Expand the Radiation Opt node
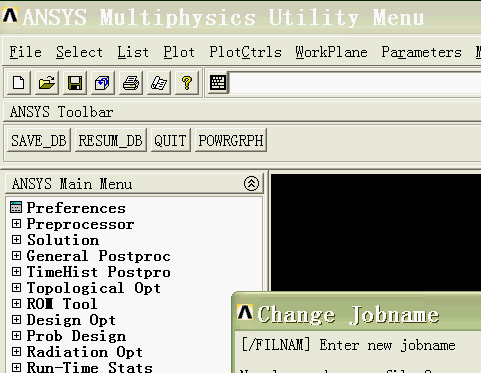481x373 pixels. 16,351
